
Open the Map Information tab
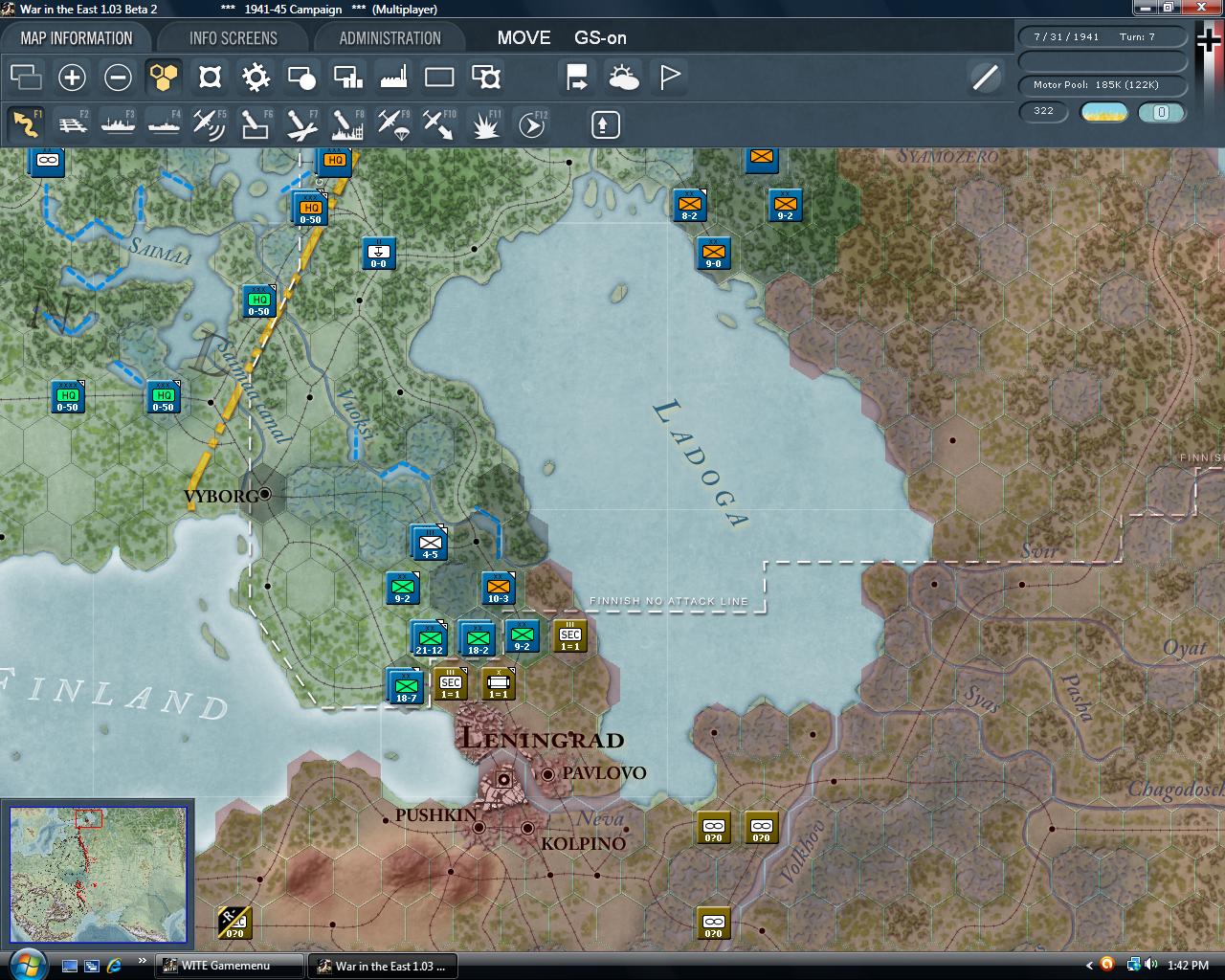point(77,38)
